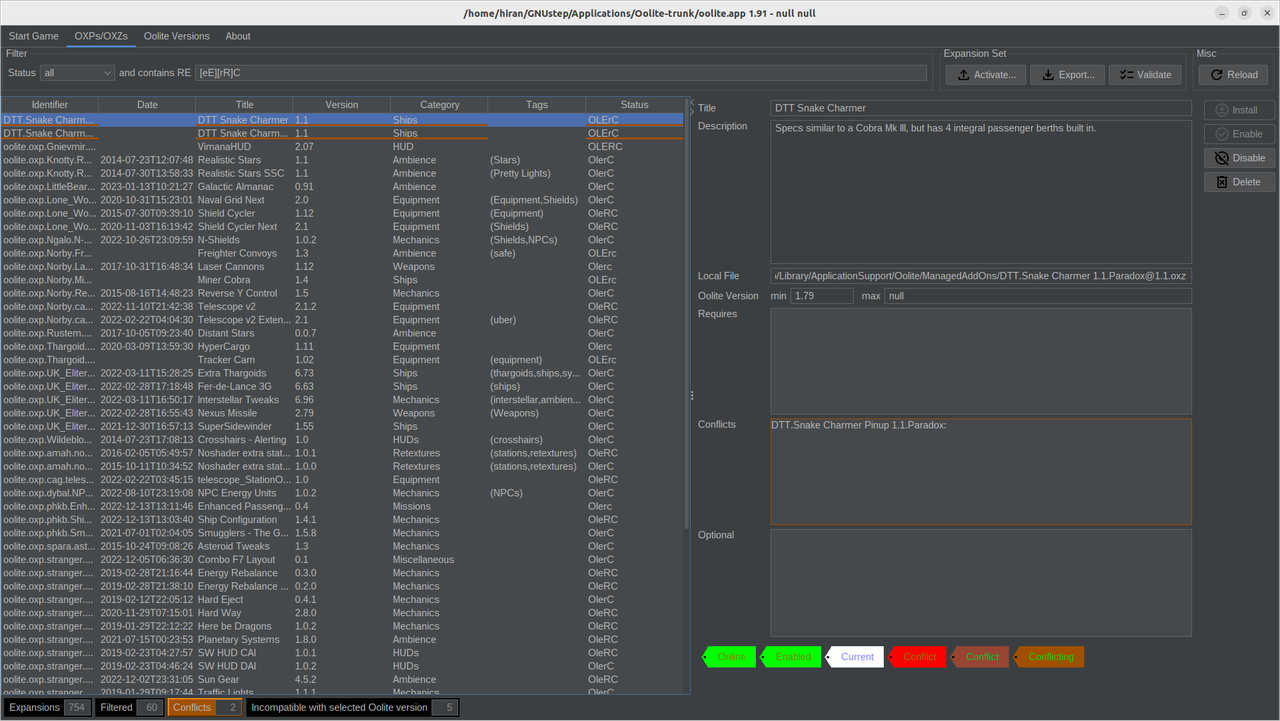Click the Activate expansion set button

coord(985,75)
